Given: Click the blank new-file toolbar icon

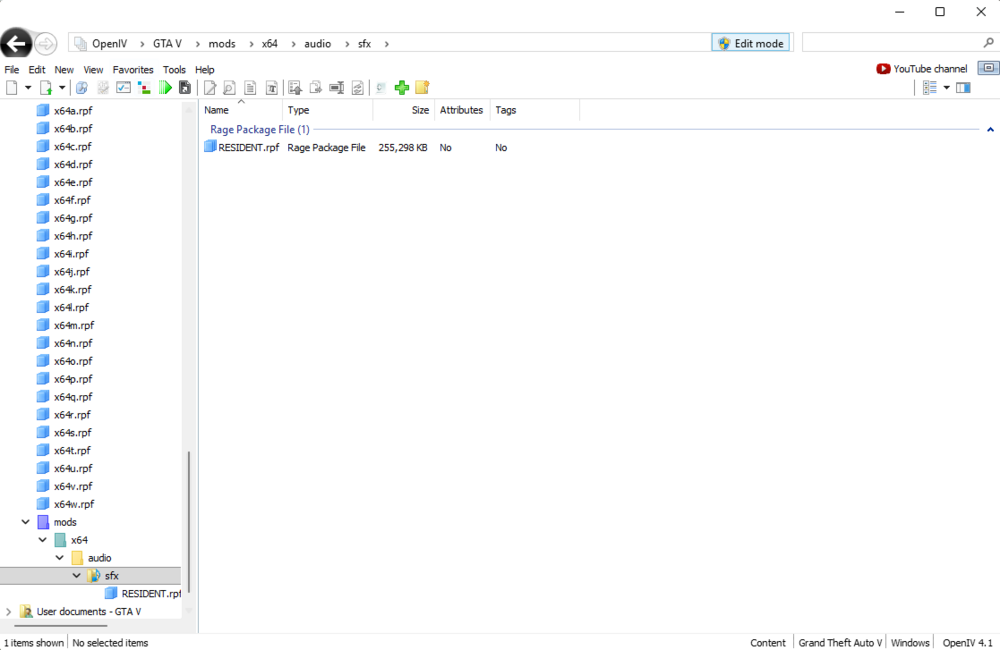Looking at the screenshot, I should pos(11,87).
